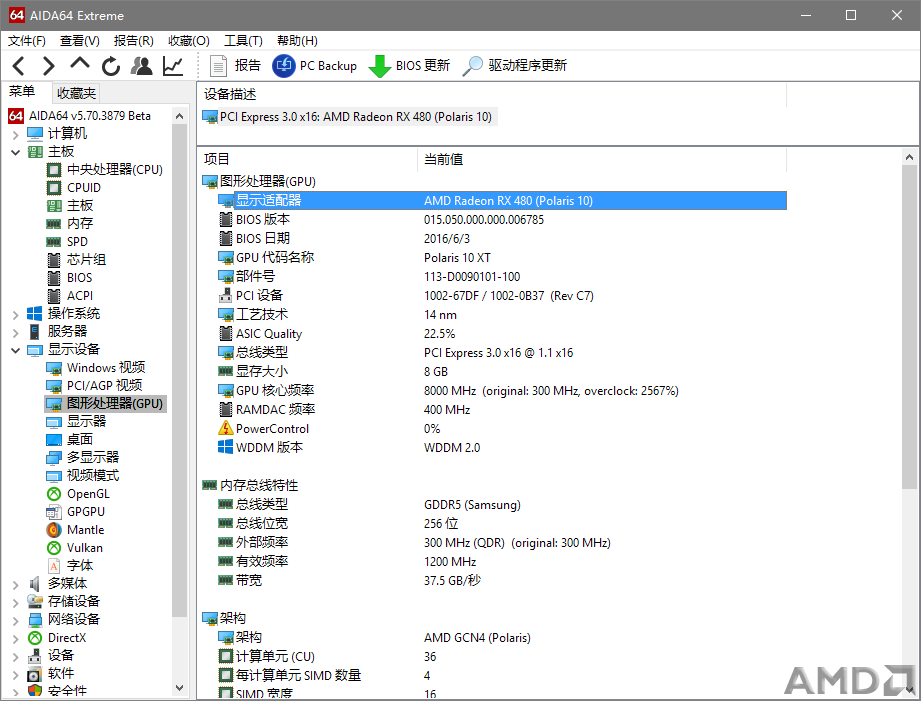The width and height of the screenshot is (921, 701).
Task: Click the 带宽 bandwidth row
Action: coord(502,581)
